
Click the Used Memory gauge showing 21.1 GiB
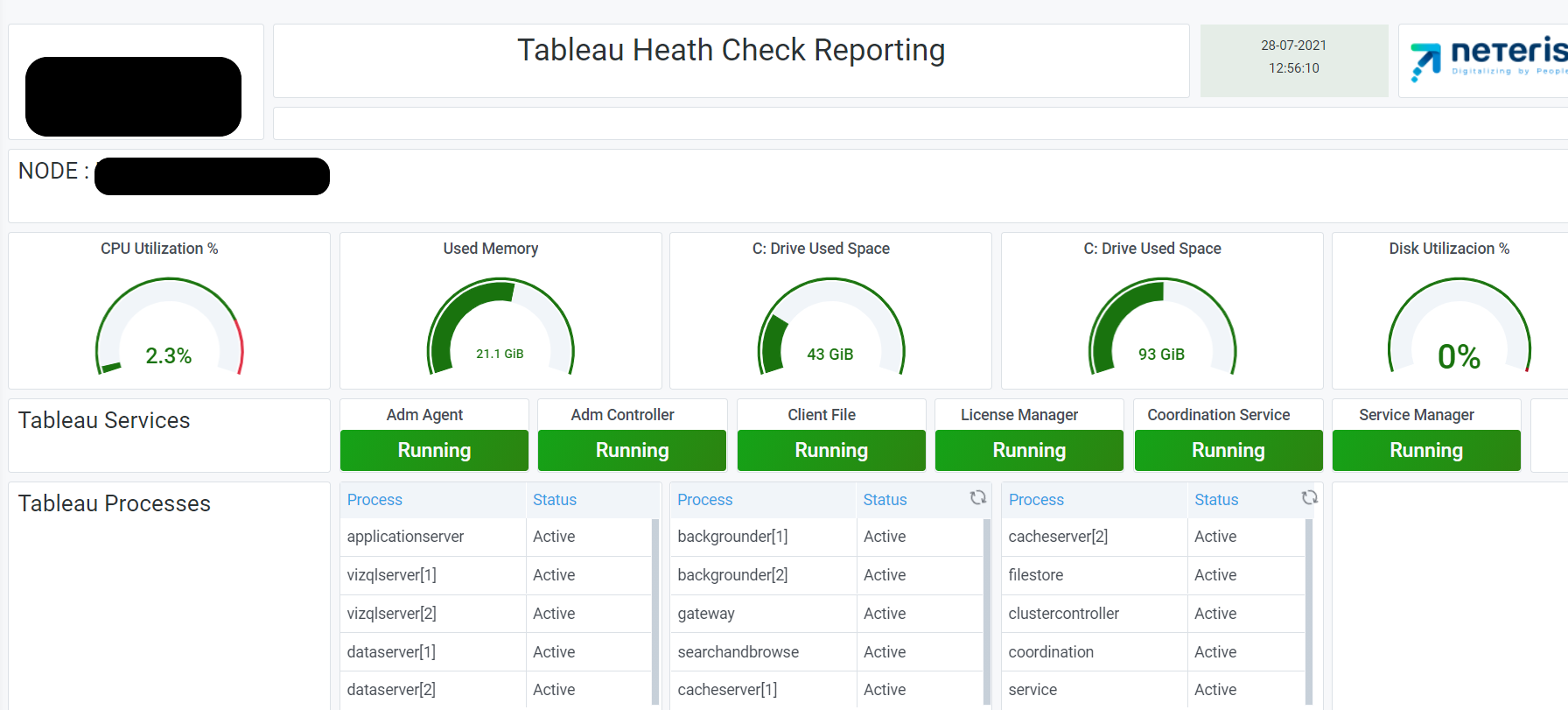pyautogui.click(x=500, y=327)
